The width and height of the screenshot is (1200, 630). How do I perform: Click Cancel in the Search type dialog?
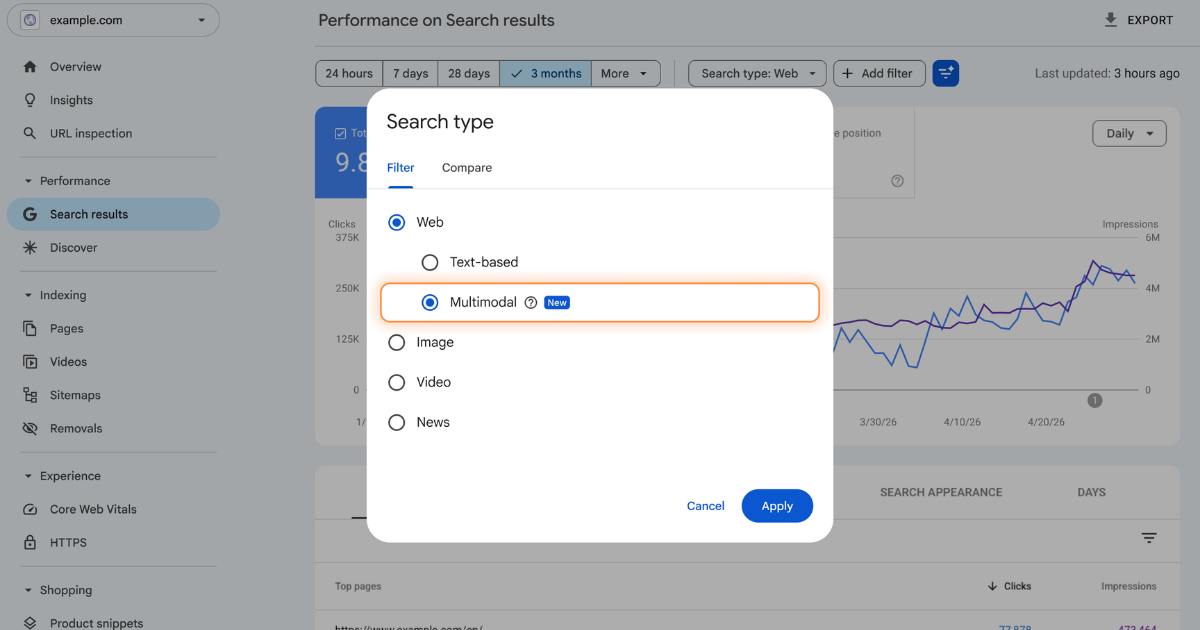pyautogui.click(x=706, y=506)
